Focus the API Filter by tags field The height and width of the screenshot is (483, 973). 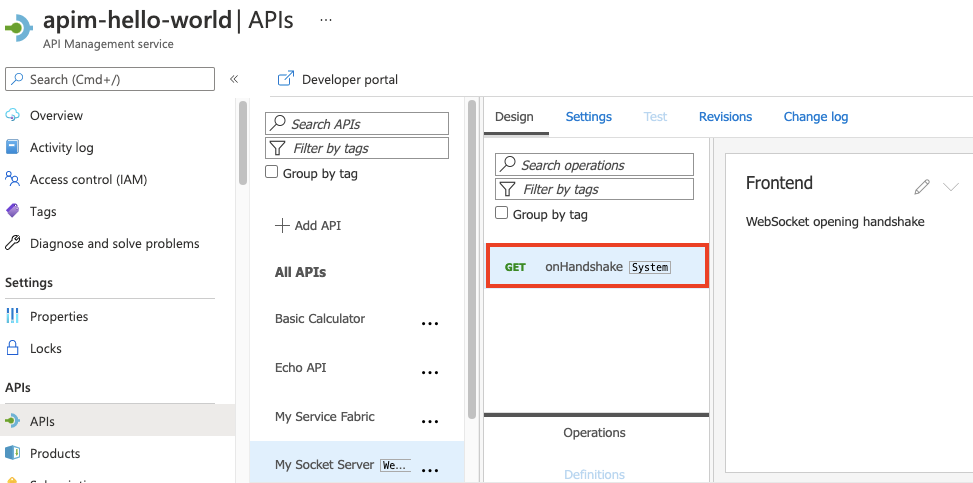point(357,148)
